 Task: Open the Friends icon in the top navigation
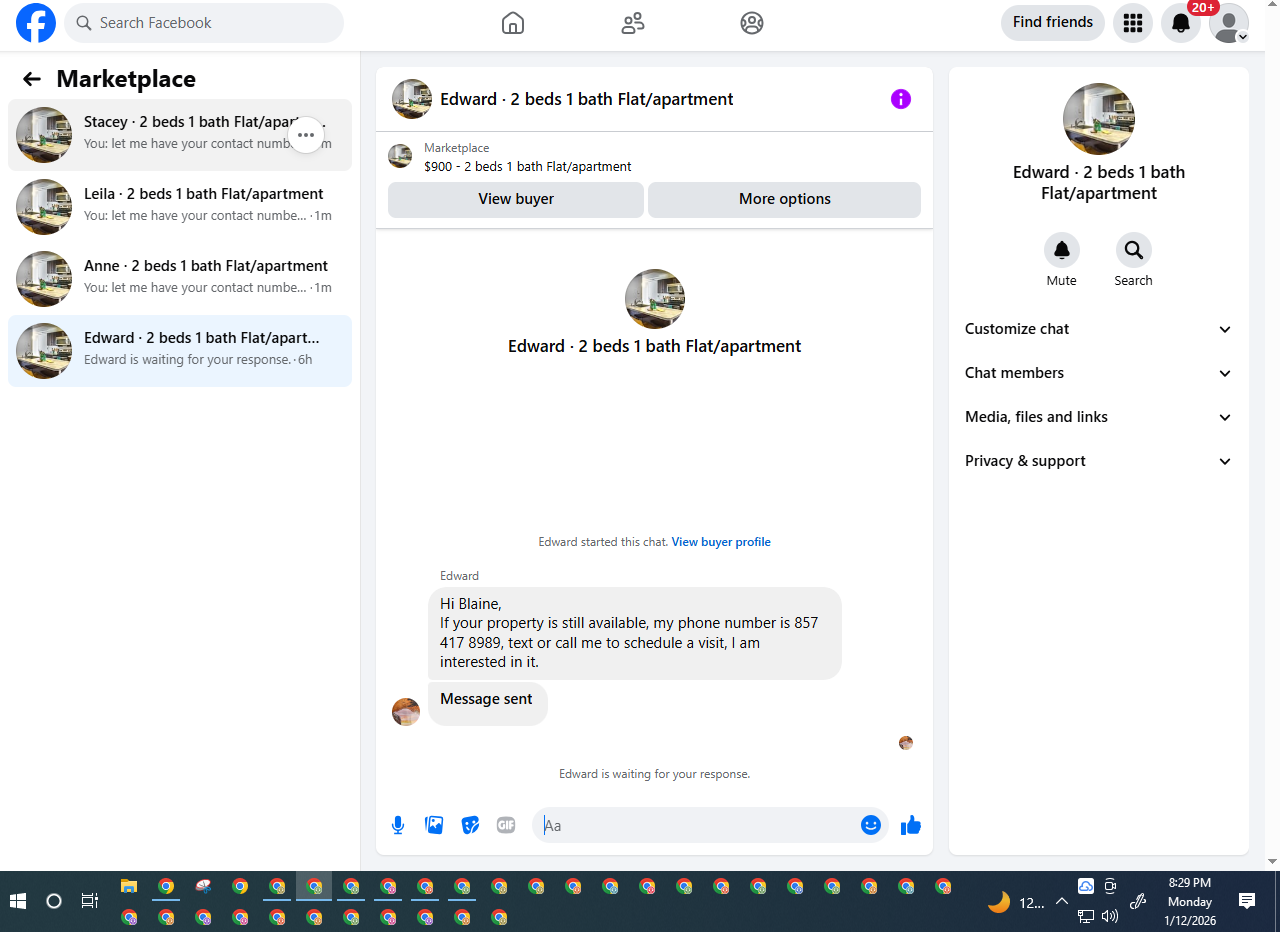coord(632,23)
